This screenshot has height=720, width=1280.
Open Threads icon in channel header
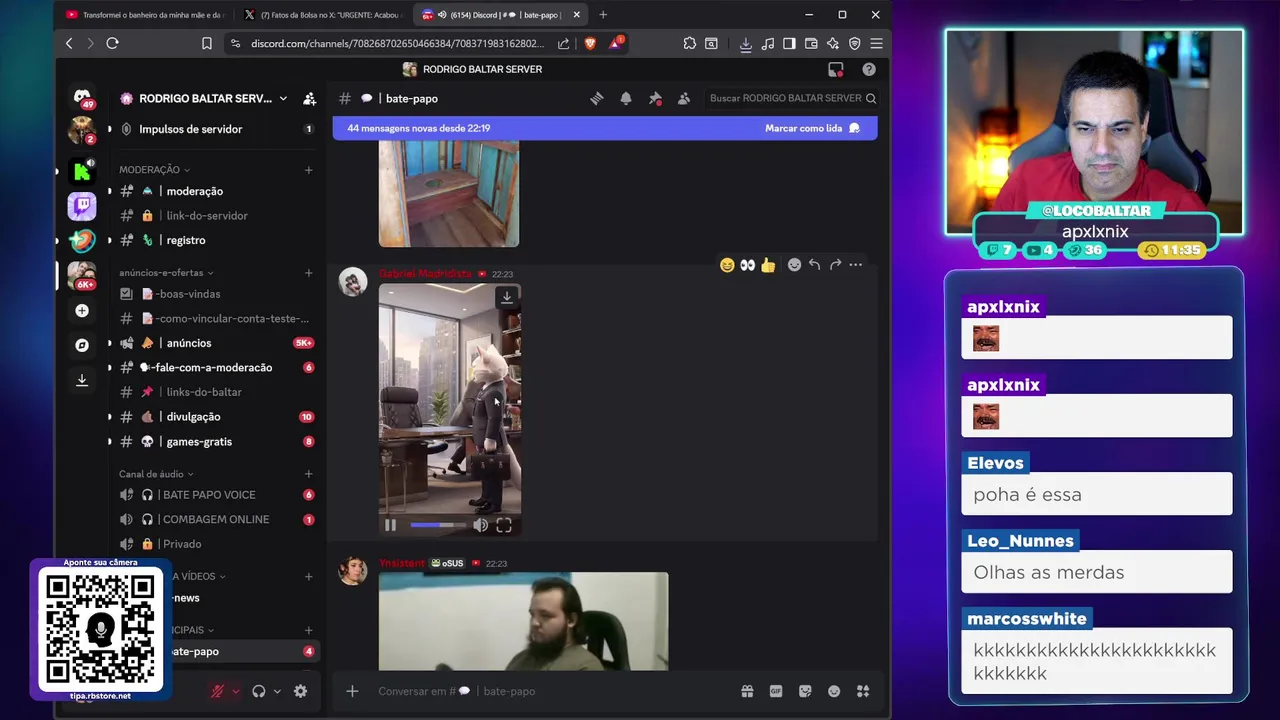coord(596,98)
